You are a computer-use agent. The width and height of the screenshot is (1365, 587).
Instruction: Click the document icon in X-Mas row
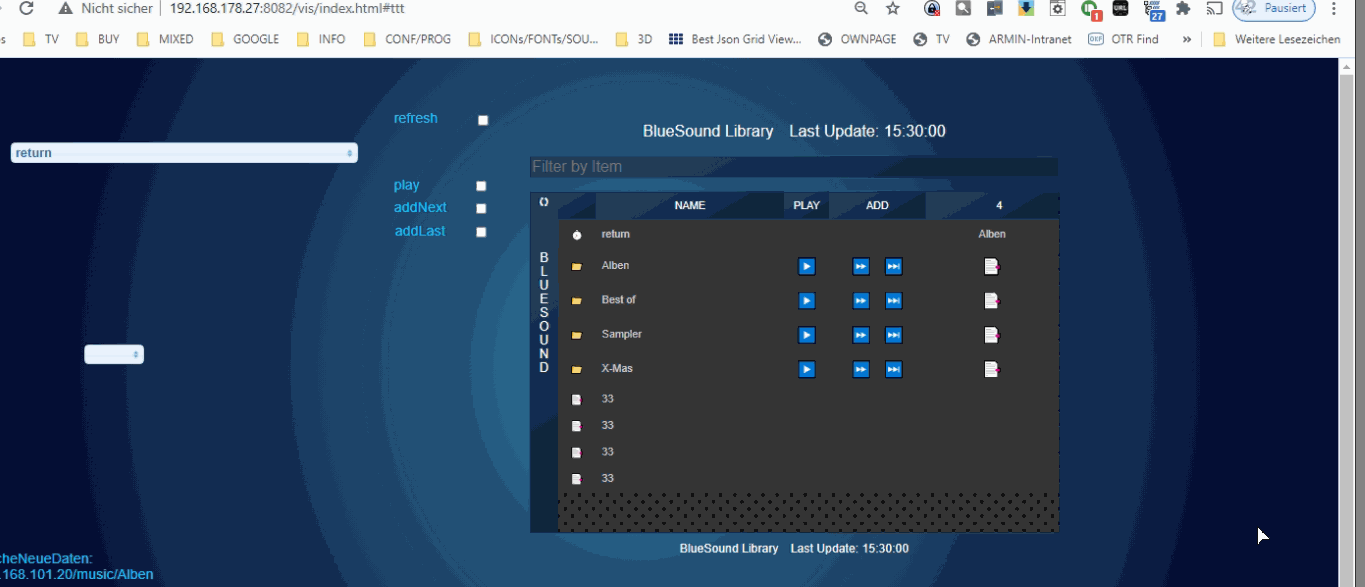(x=991, y=370)
